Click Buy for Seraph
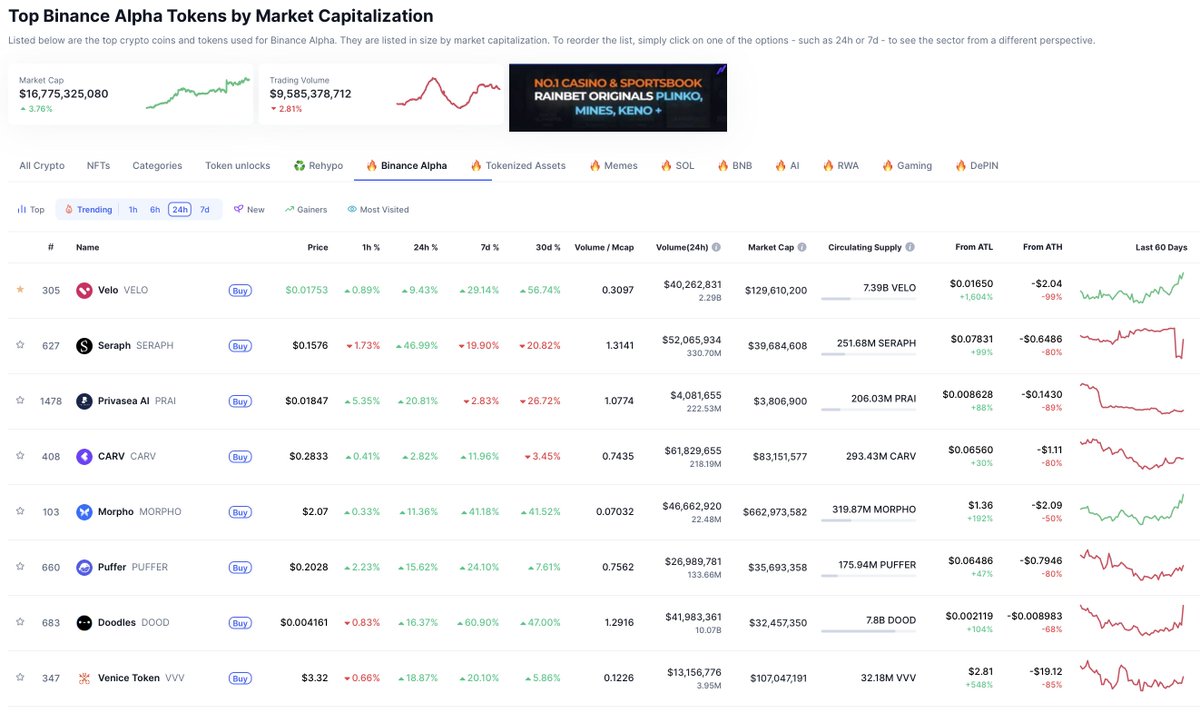The width and height of the screenshot is (1200, 713). click(240, 346)
